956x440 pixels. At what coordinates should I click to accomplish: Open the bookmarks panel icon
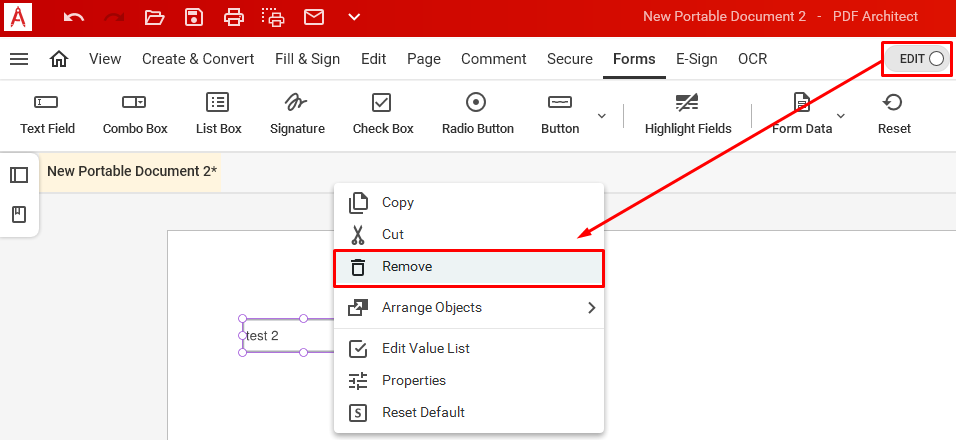tap(19, 215)
